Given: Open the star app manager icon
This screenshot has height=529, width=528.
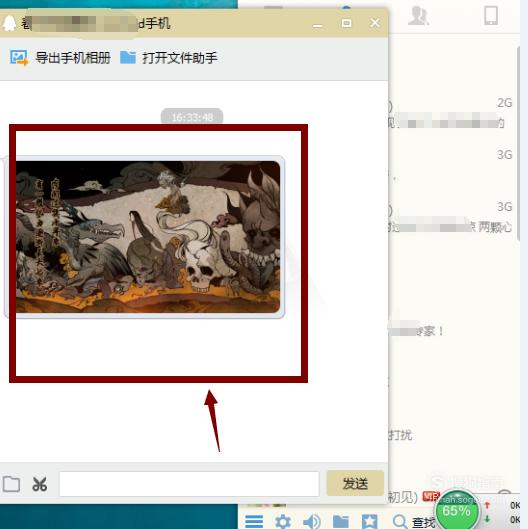Looking at the screenshot, I should 370,522.
